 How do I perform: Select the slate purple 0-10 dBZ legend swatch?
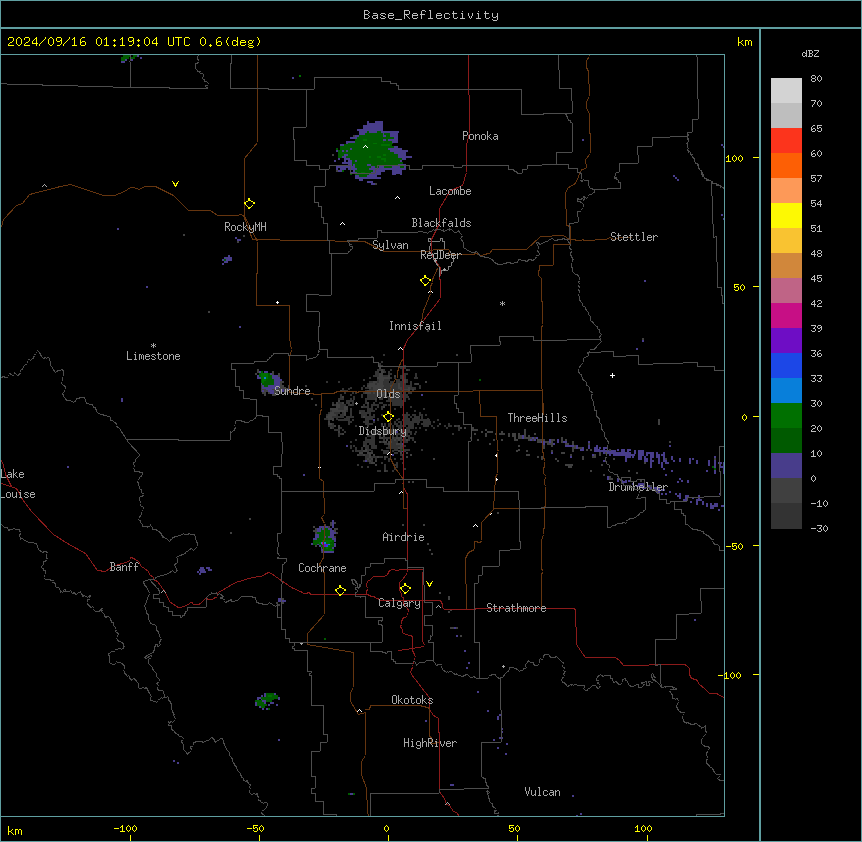[x=786, y=466]
